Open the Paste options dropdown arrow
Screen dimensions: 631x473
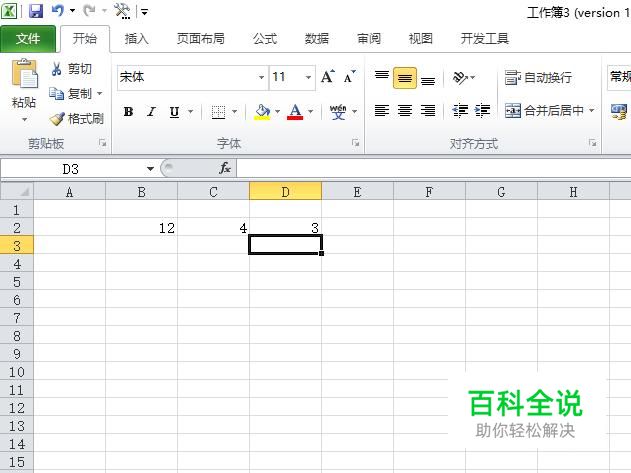tap(24, 120)
